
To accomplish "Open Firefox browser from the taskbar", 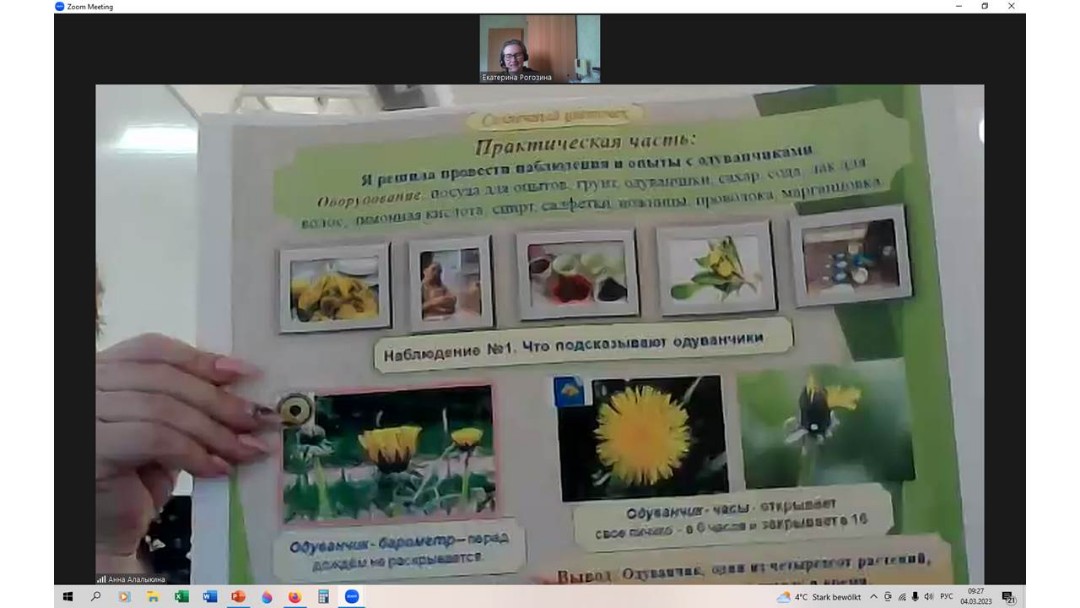I will pos(295,597).
